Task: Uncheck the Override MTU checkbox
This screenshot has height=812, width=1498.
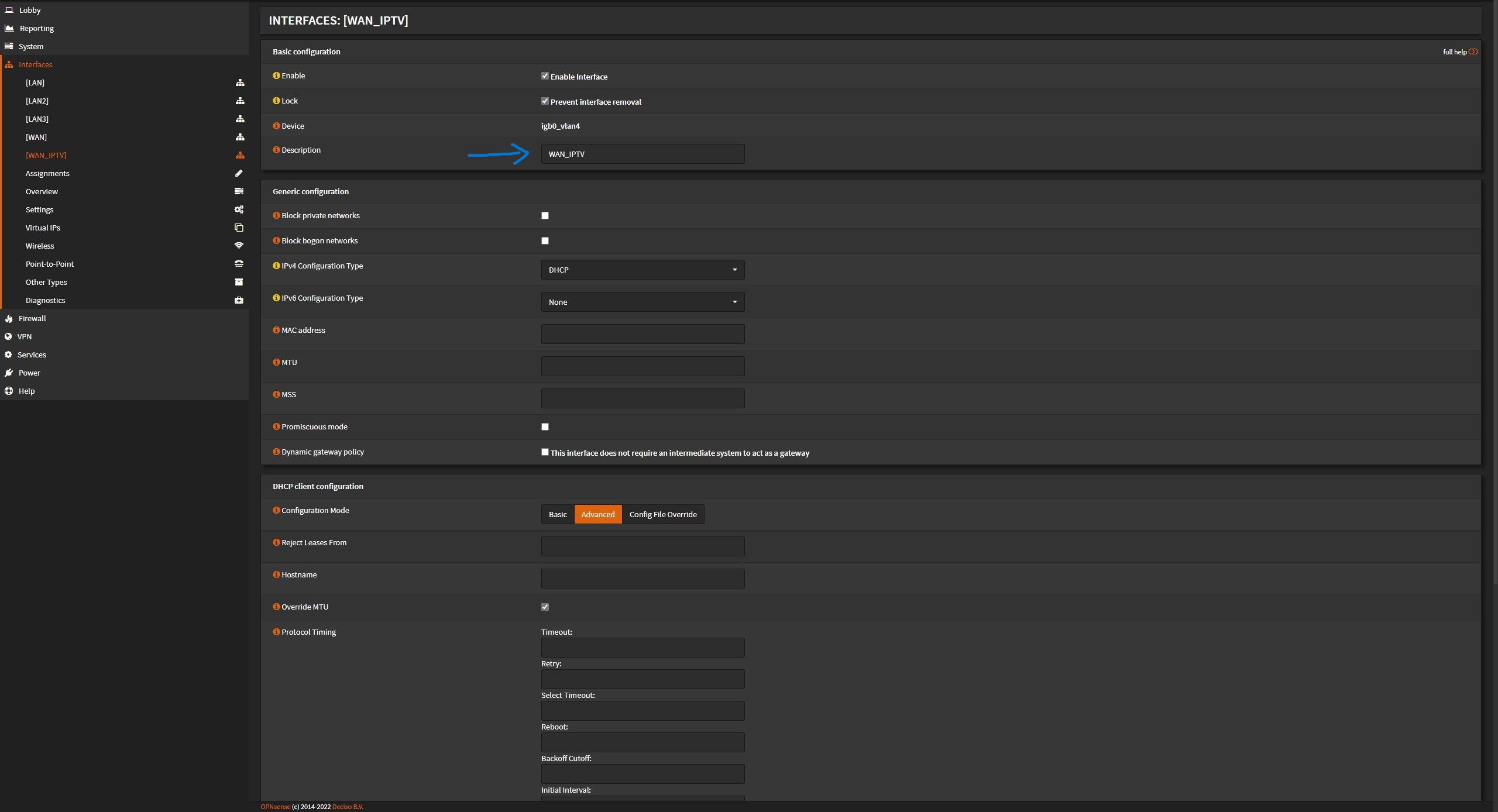Action: point(545,607)
